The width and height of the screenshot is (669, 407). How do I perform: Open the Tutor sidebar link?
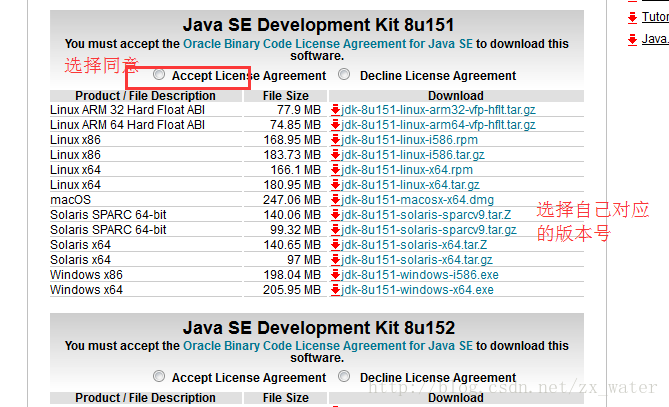pos(655,17)
